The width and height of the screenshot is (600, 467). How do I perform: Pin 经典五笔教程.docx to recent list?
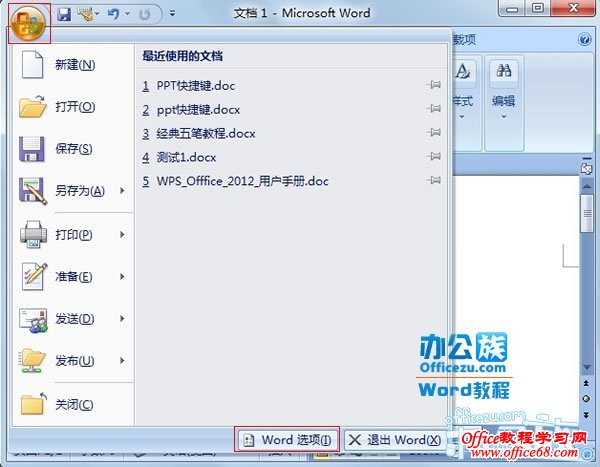pyautogui.click(x=434, y=132)
